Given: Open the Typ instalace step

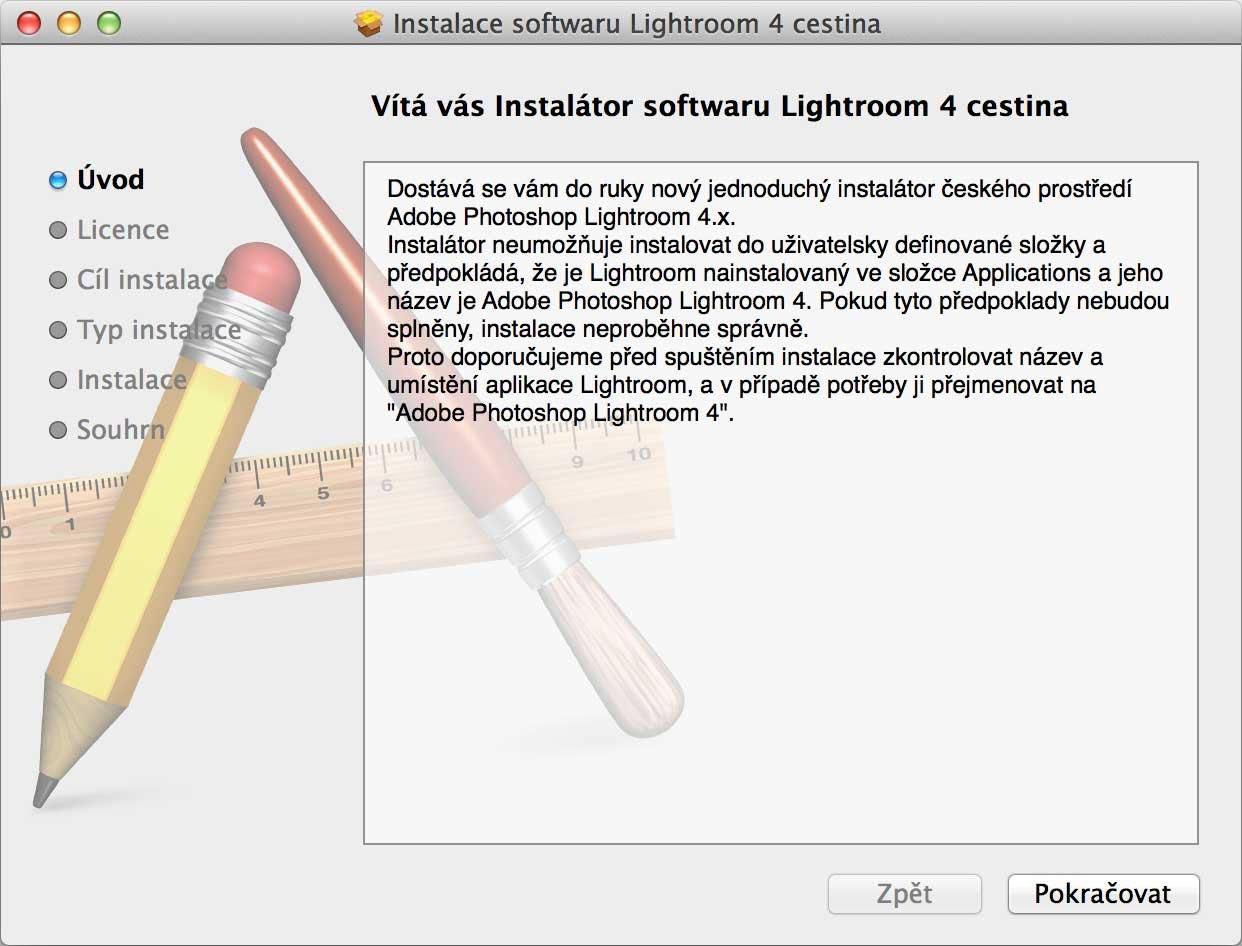Looking at the screenshot, I should (x=159, y=330).
